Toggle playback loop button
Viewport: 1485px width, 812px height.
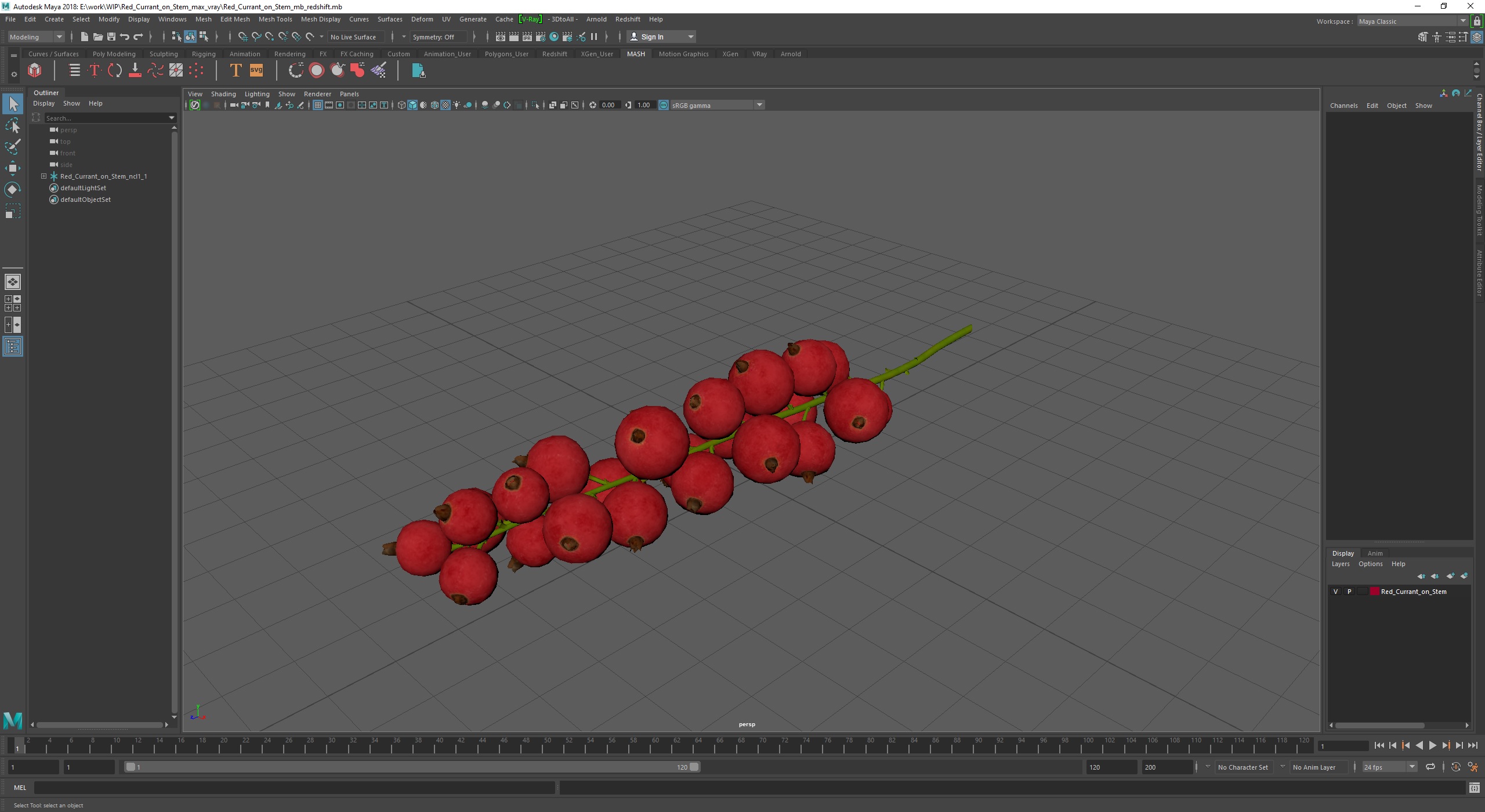(1430, 767)
